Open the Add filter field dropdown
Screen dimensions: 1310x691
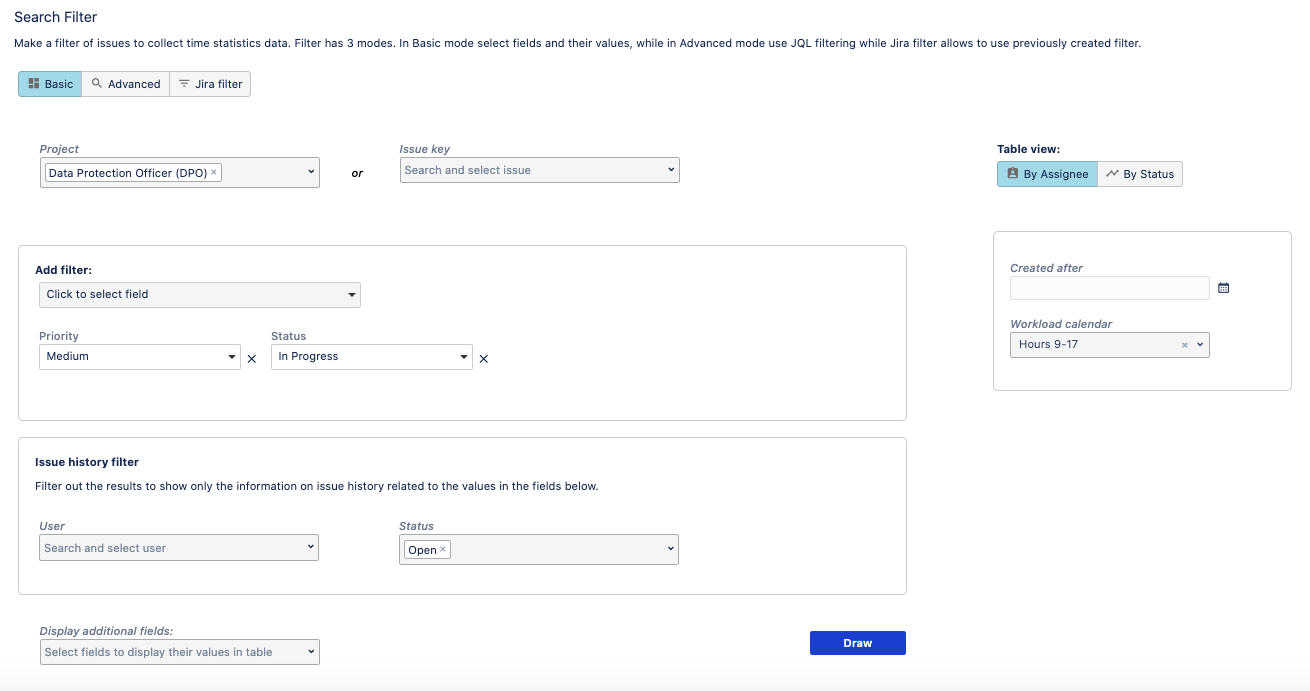tap(200, 294)
